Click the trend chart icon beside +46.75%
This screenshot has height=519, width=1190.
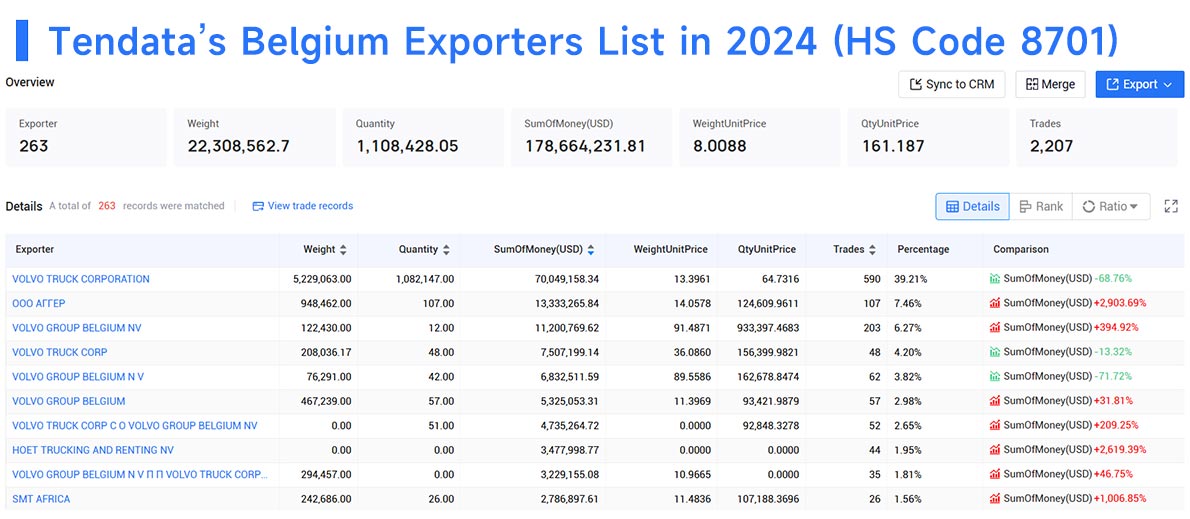click(994, 474)
